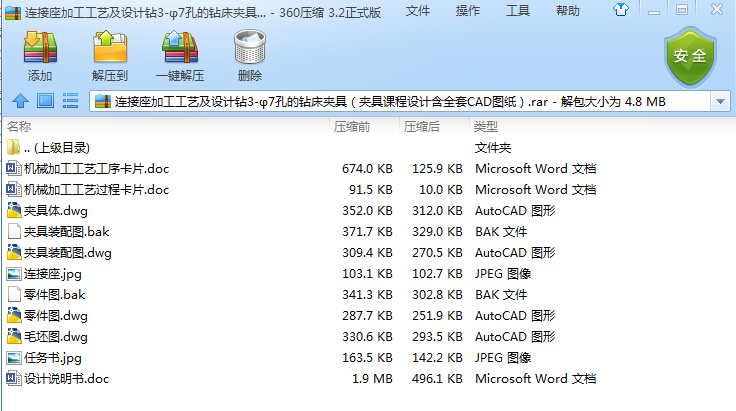
Task: Click the green 安全 security shield badge
Action: (690, 56)
